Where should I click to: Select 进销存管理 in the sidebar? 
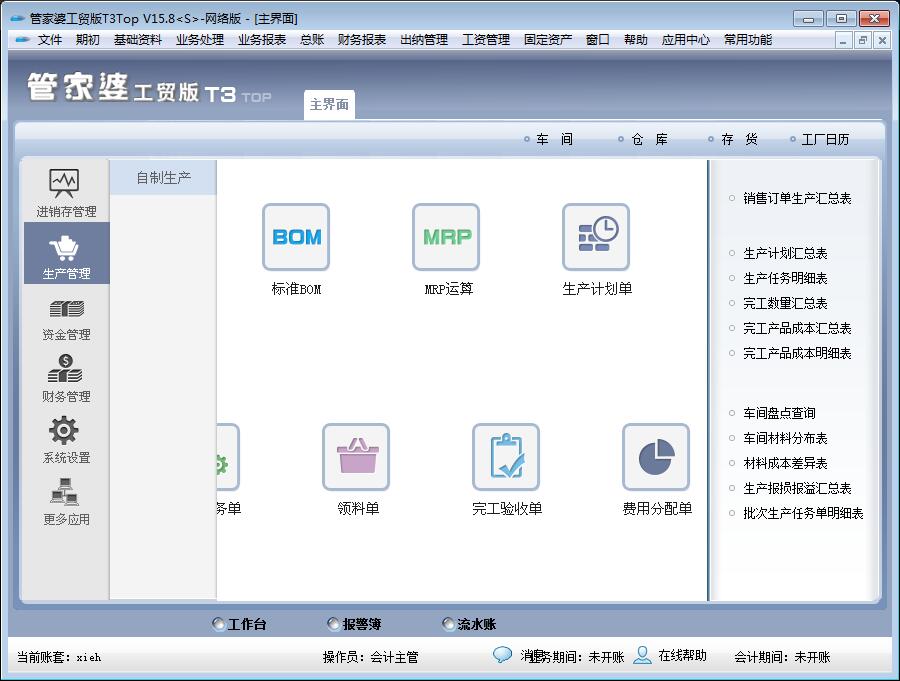tap(66, 193)
